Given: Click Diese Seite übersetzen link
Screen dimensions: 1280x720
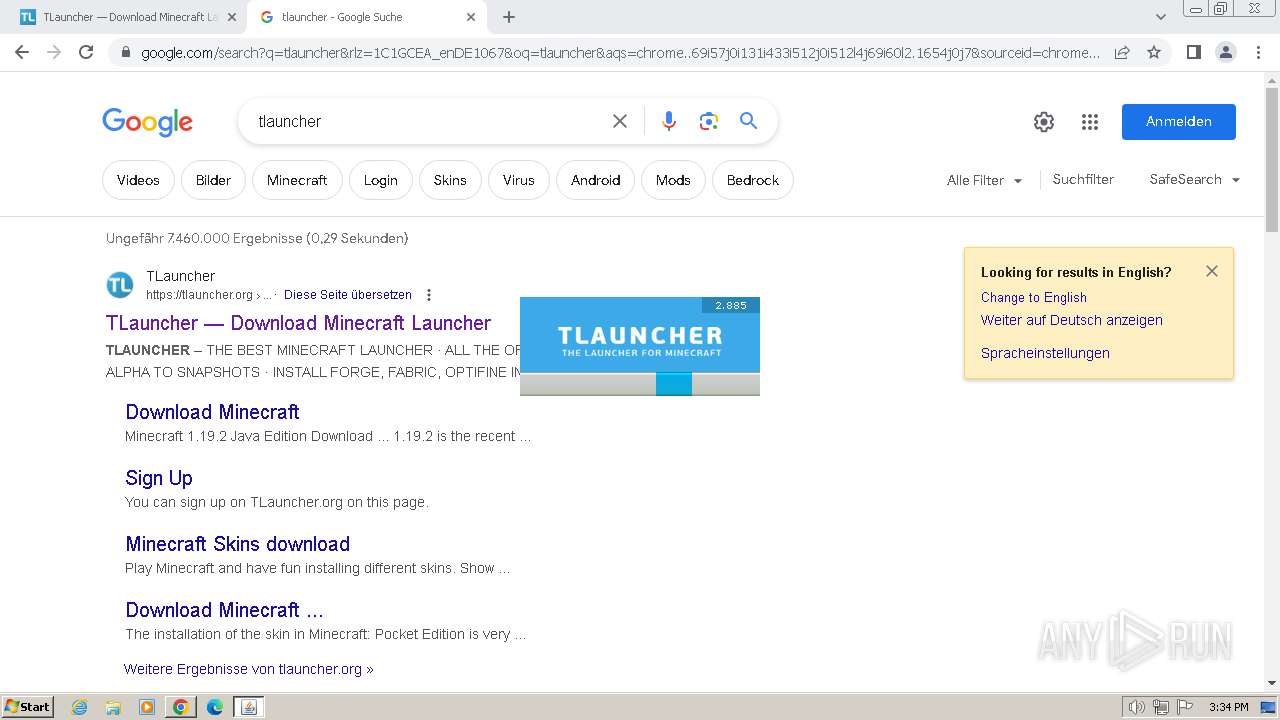Looking at the screenshot, I should 348,295.
